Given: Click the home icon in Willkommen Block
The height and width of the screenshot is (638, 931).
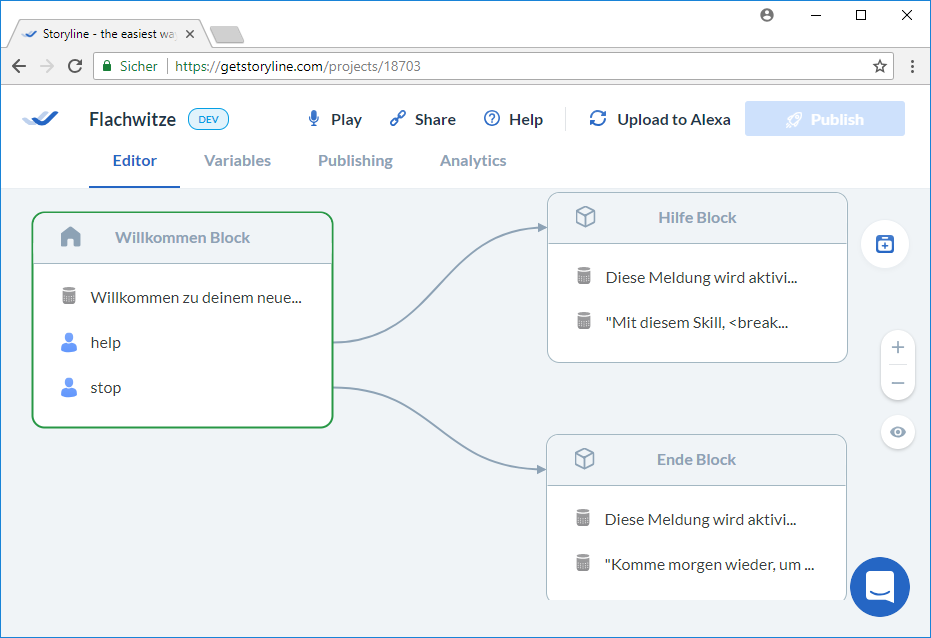Looking at the screenshot, I should pyautogui.click(x=70, y=237).
